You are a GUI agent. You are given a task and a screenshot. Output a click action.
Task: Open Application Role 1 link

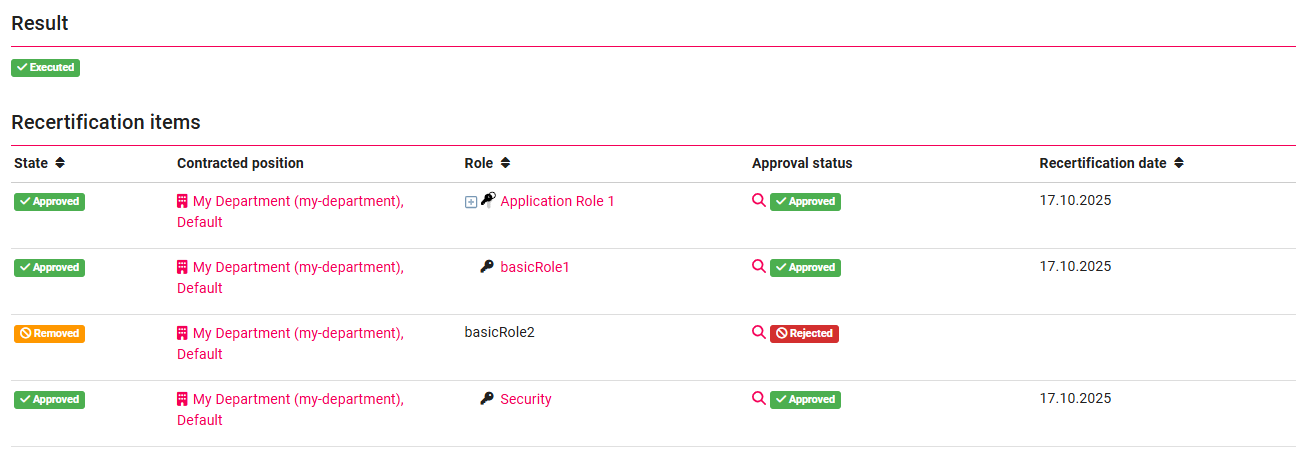click(557, 201)
